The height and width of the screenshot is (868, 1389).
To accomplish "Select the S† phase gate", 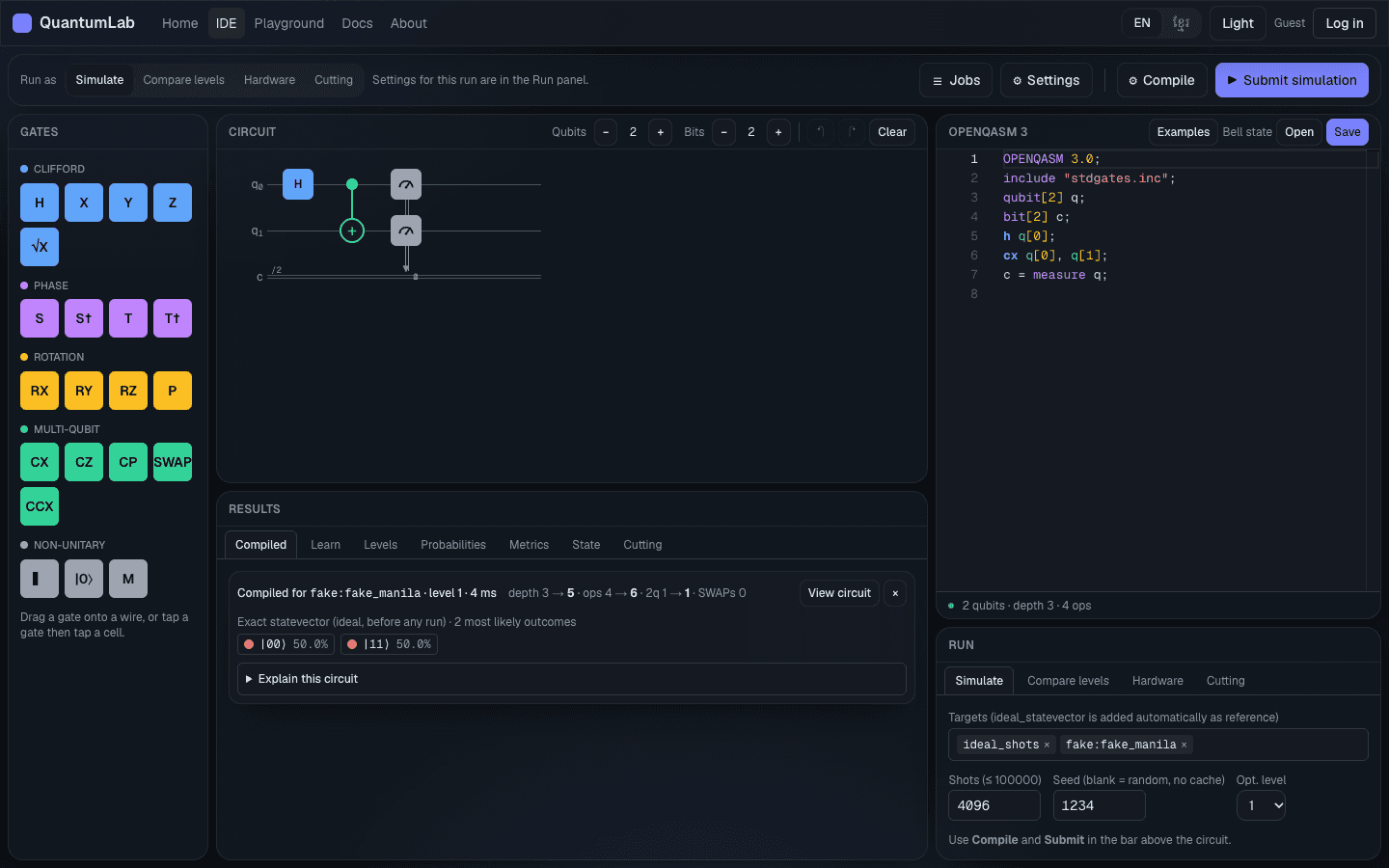I will (x=84, y=318).
